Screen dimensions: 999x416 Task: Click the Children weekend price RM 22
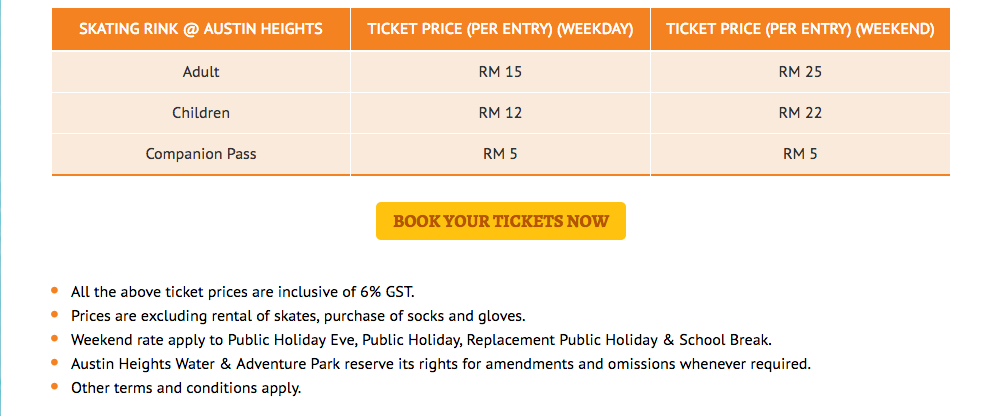(x=800, y=113)
